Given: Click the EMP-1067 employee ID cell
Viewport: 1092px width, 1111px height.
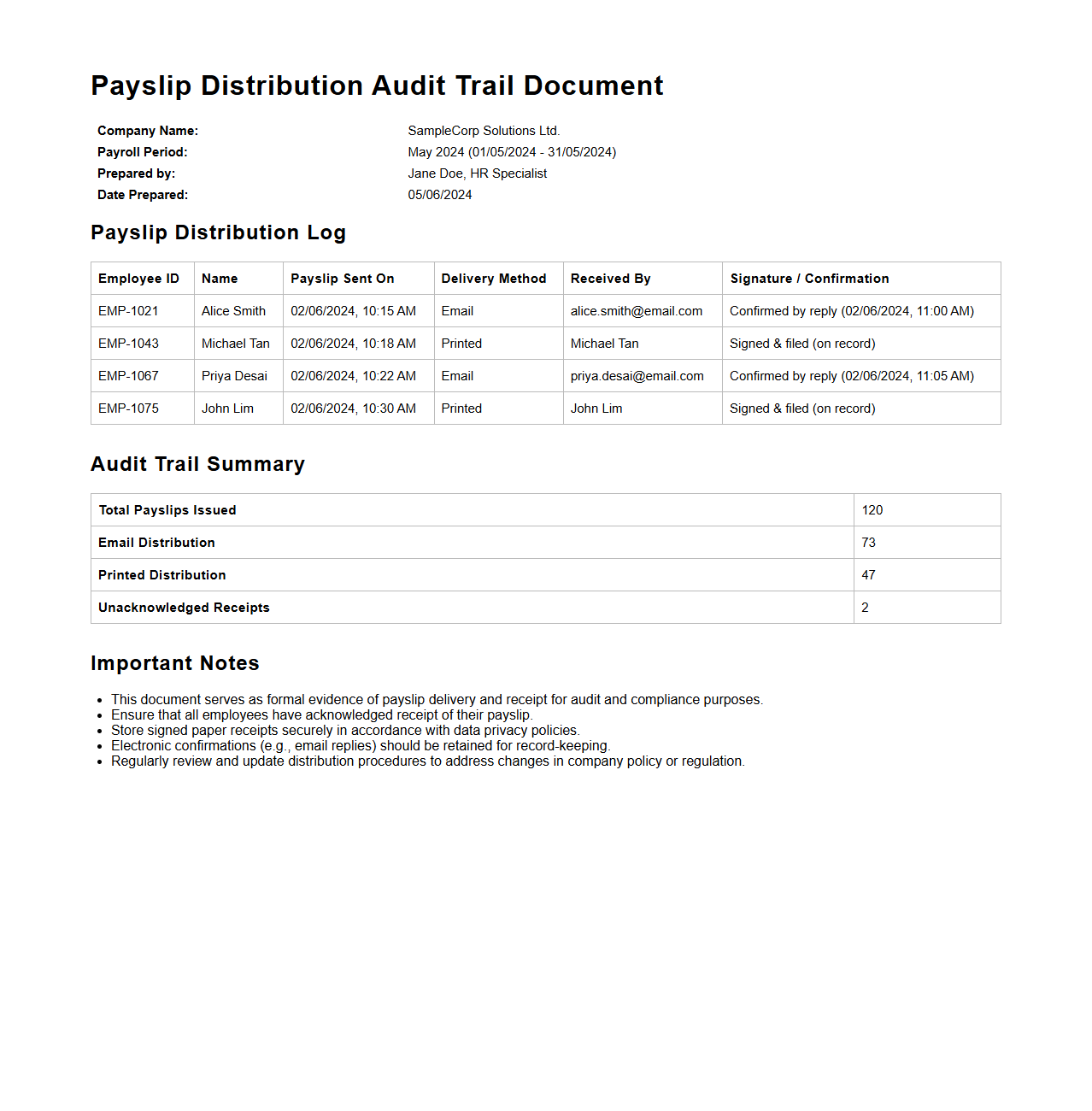Looking at the screenshot, I should coord(128,376).
